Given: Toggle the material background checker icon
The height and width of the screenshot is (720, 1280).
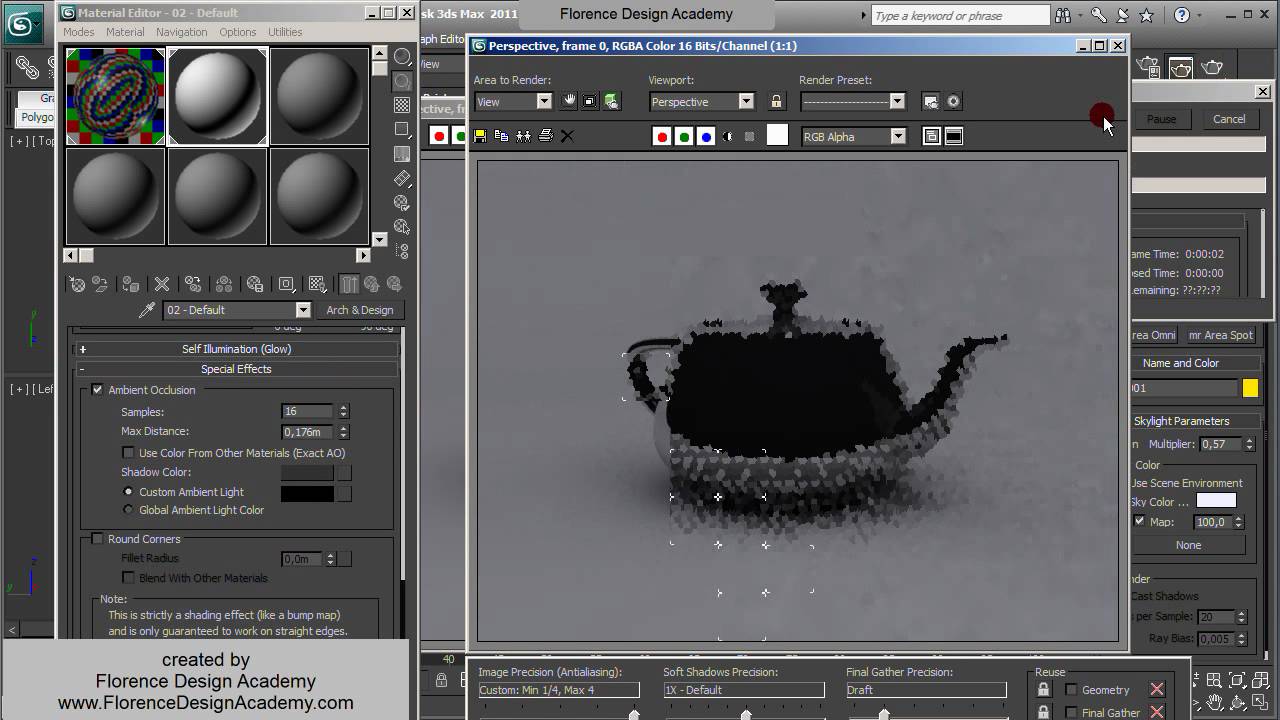Looking at the screenshot, I should [x=402, y=105].
